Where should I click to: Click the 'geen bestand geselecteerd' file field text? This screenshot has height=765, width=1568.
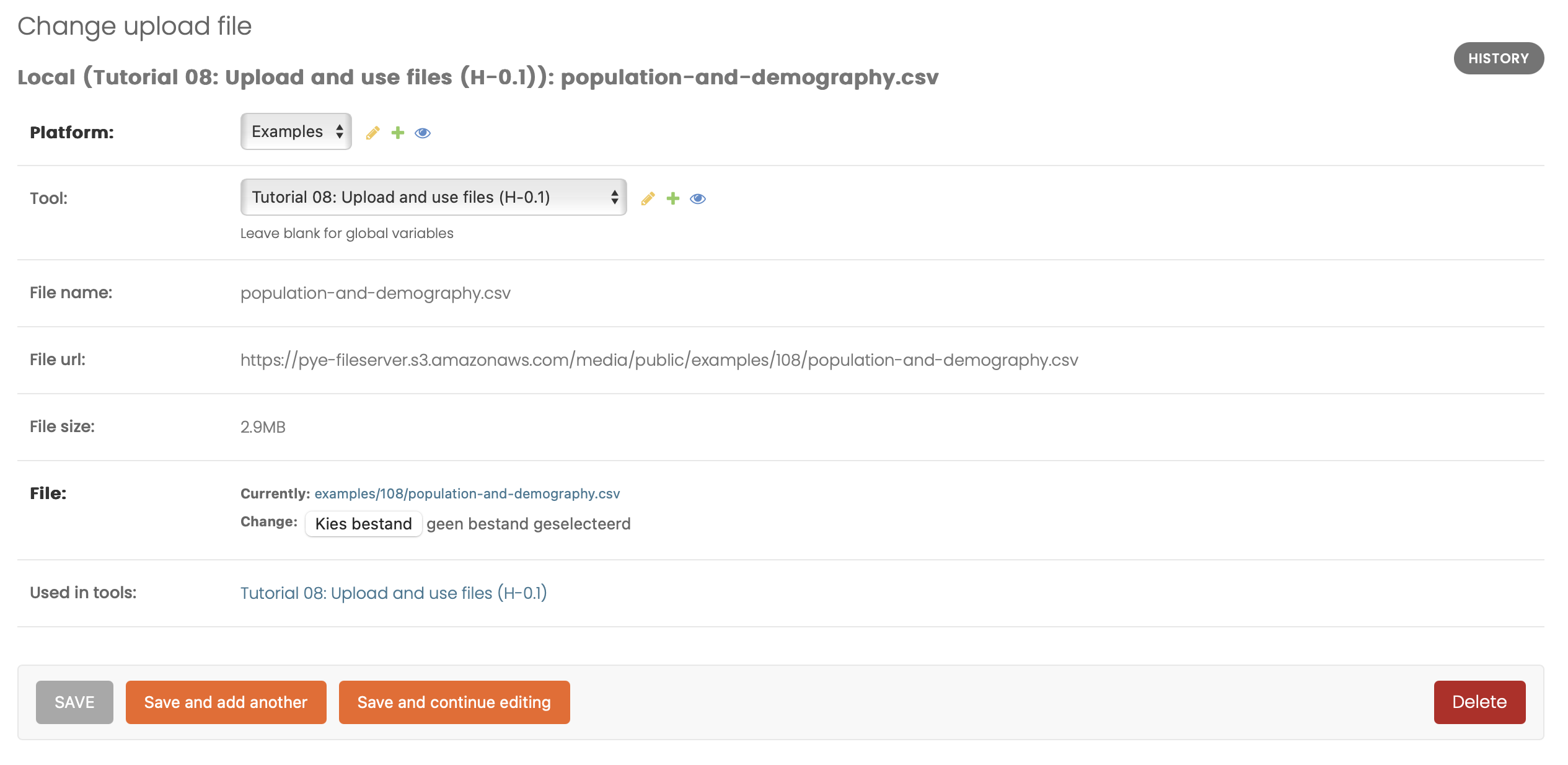(x=529, y=524)
